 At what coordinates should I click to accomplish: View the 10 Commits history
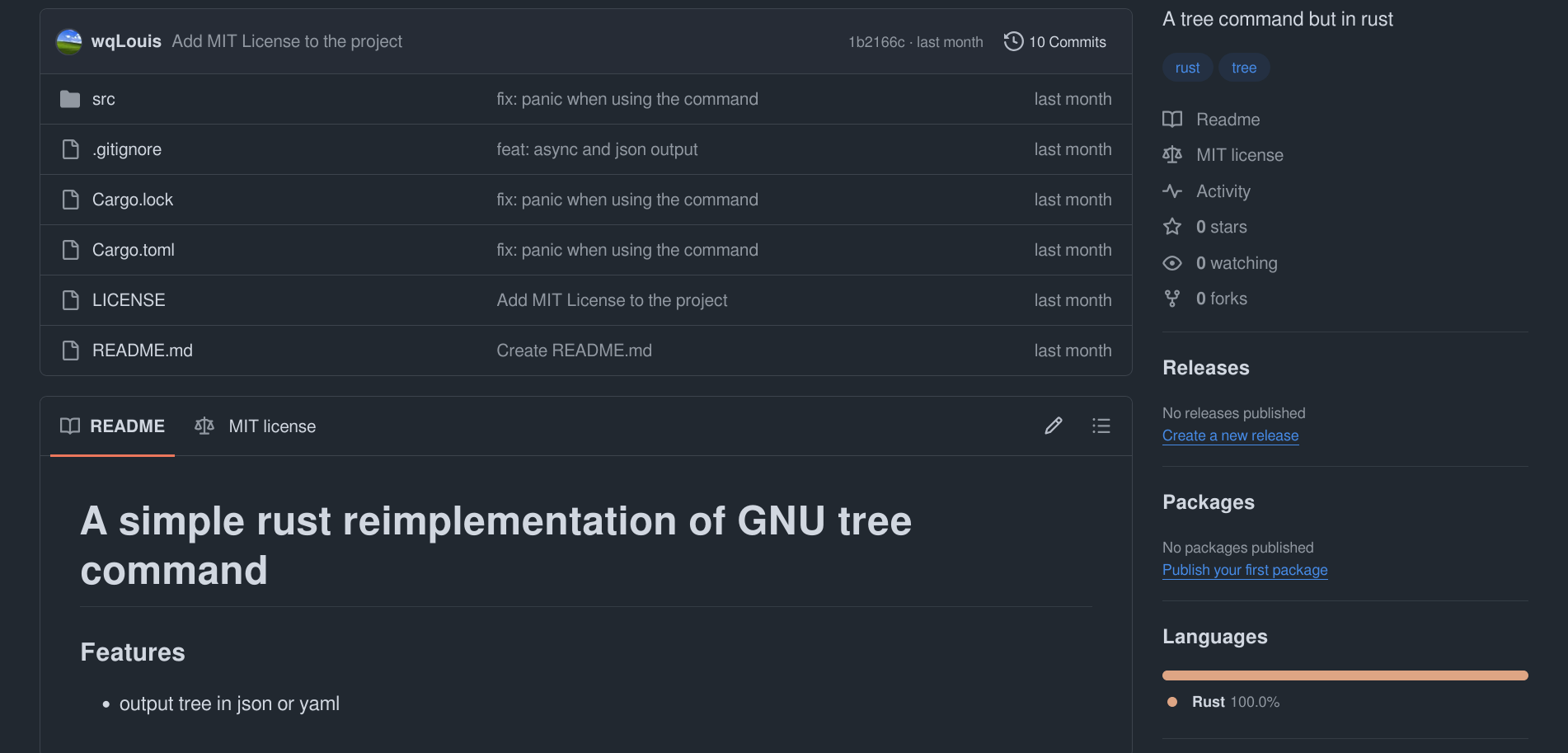[x=1067, y=42]
